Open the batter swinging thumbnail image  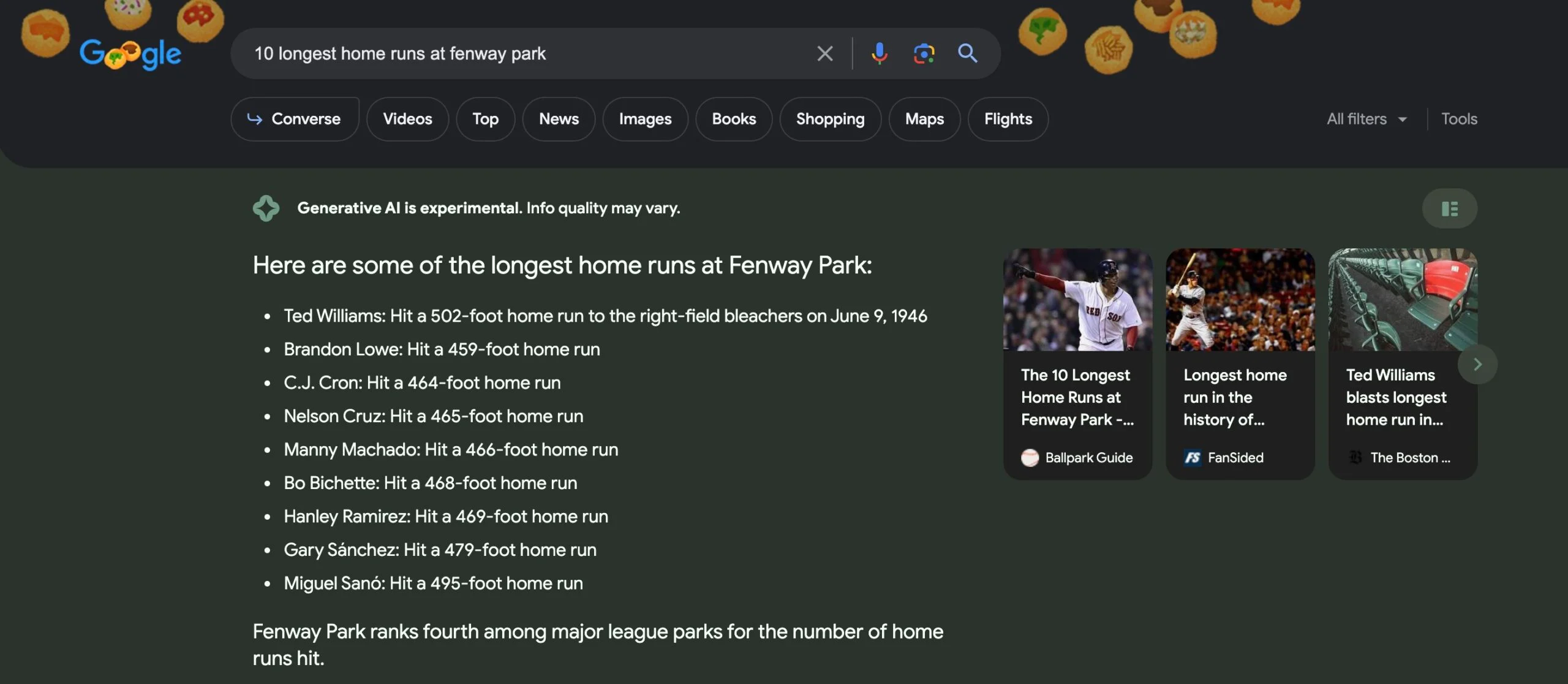(1240, 300)
